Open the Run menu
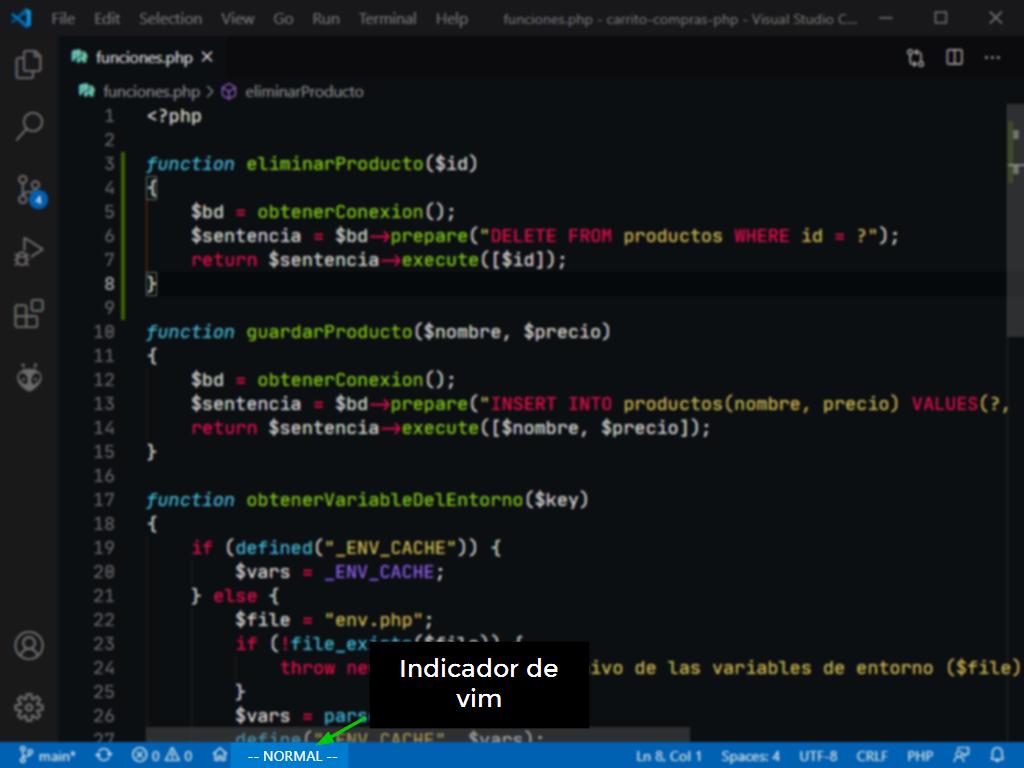The width and height of the screenshot is (1024, 768). pyautogui.click(x=326, y=19)
